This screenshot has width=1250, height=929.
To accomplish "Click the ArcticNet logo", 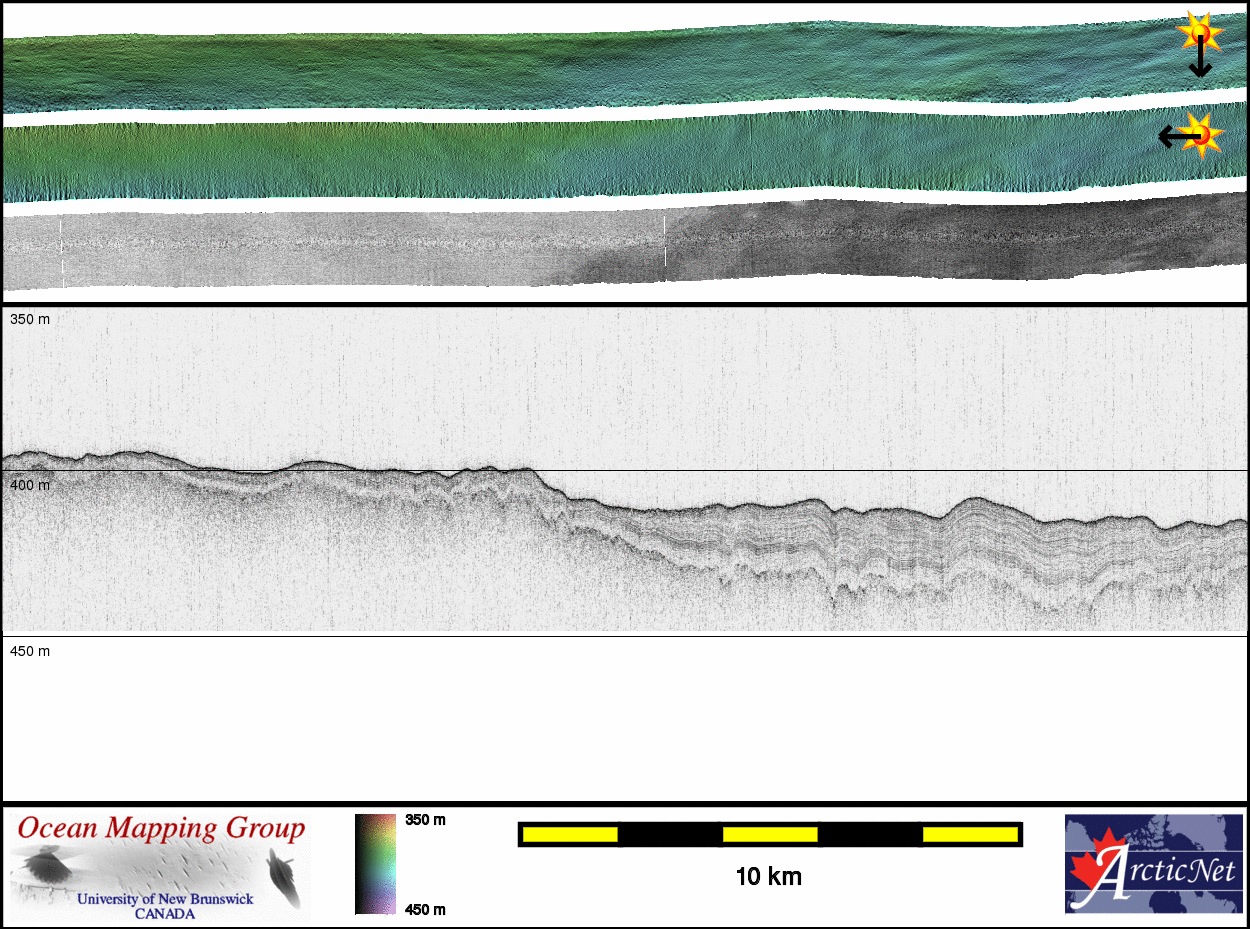I will click(x=1155, y=863).
